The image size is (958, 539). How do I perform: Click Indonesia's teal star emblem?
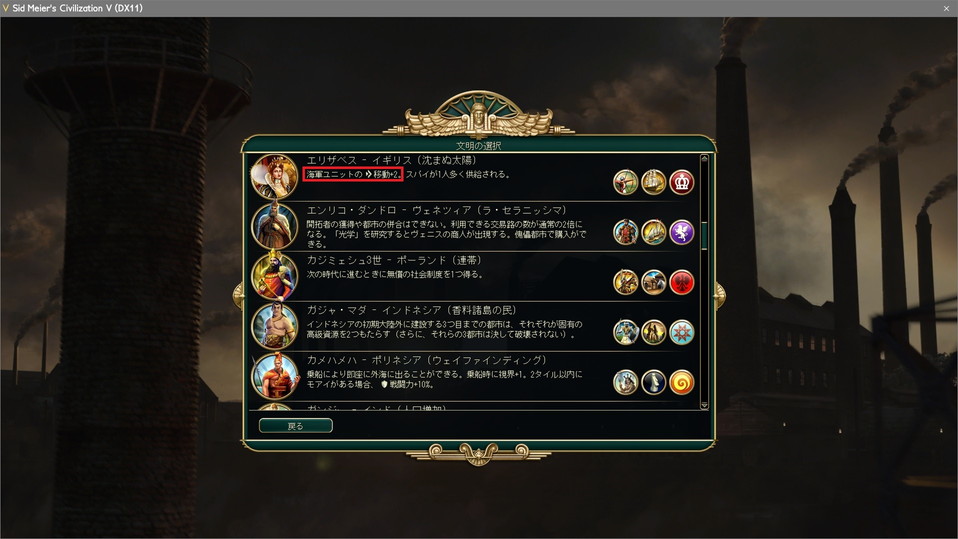(x=682, y=332)
